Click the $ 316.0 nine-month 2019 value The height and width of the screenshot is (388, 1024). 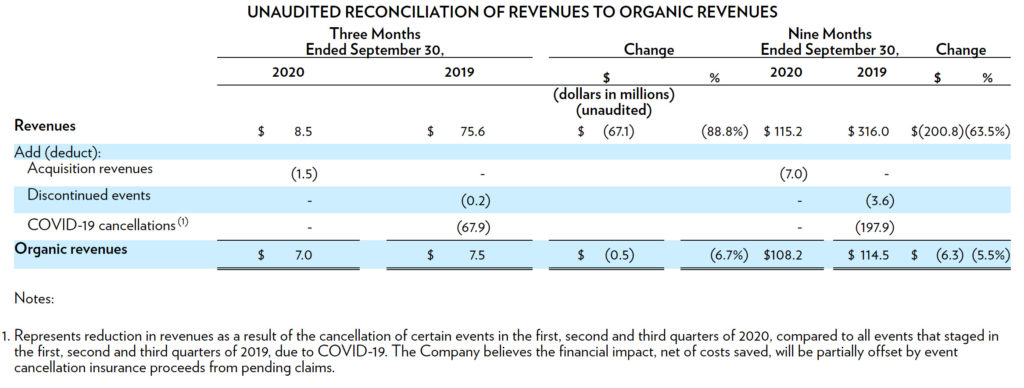(x=869, y=131)
